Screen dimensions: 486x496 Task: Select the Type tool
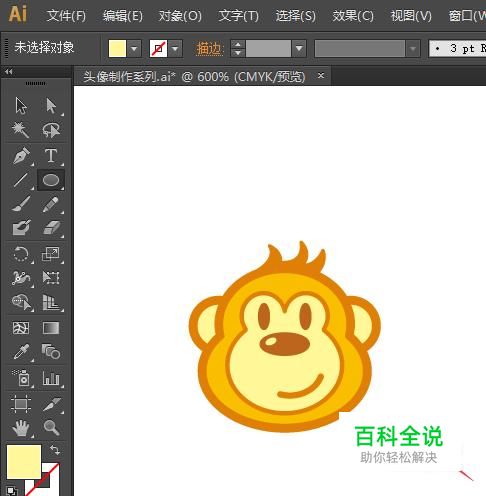51,156
